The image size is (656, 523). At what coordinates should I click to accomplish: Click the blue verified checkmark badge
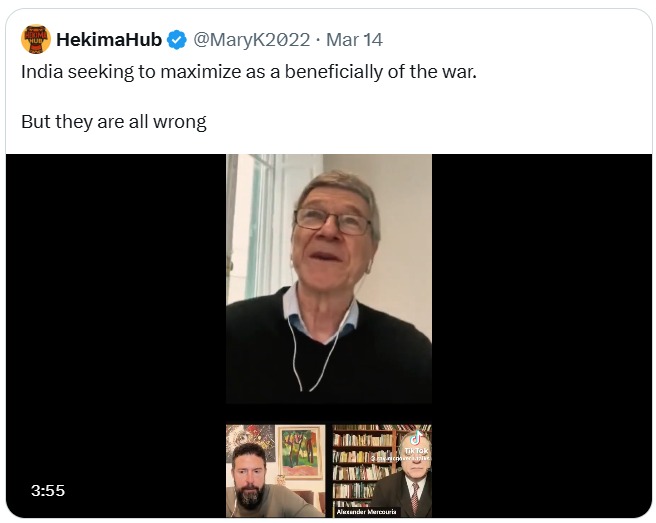click(176, 40)
